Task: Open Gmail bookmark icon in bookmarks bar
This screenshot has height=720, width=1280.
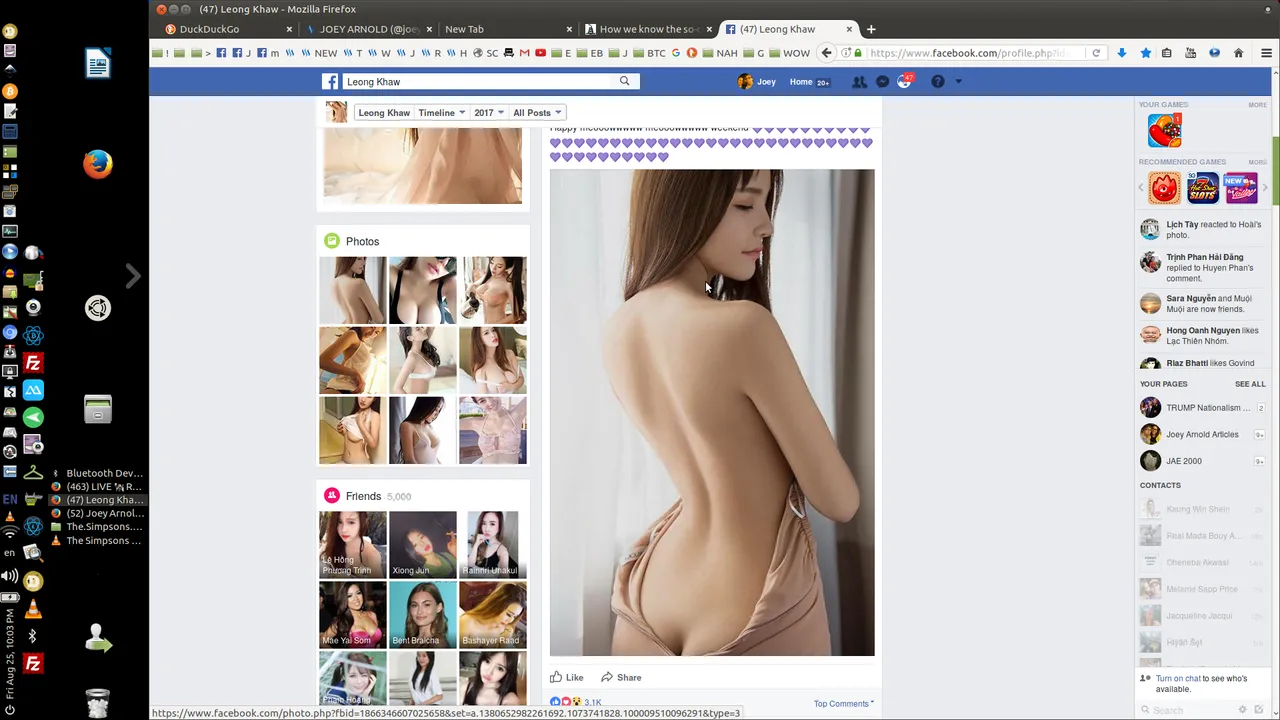Action: [x=524, y=53]
